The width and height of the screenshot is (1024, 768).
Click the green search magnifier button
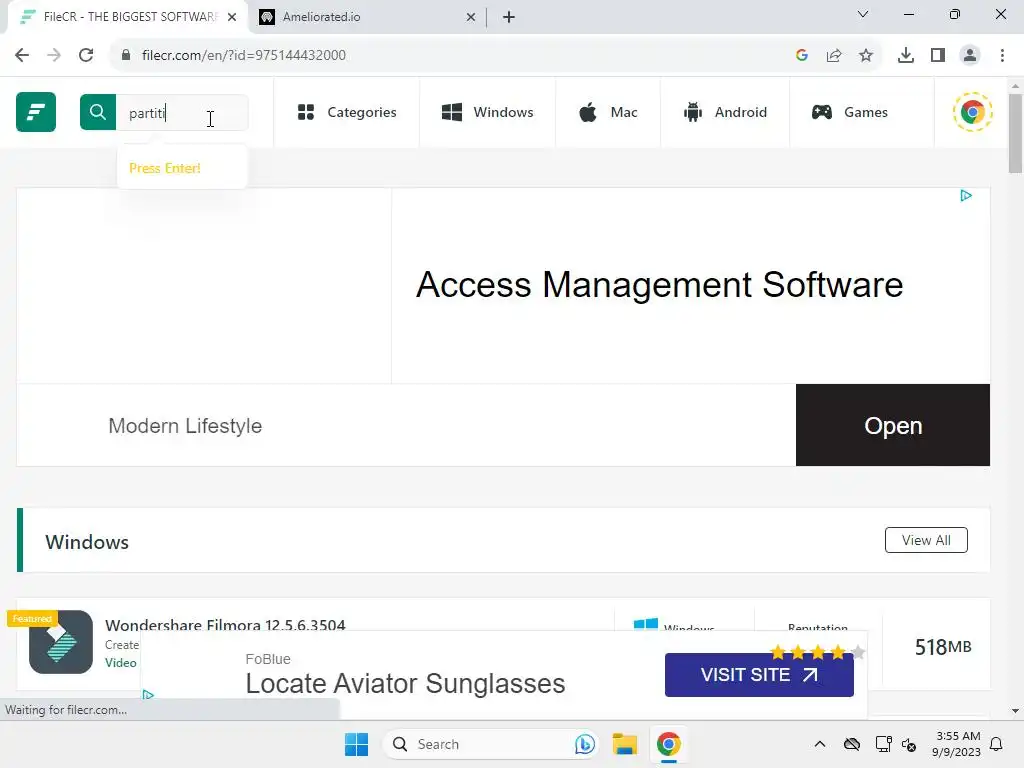coord(98,112)
